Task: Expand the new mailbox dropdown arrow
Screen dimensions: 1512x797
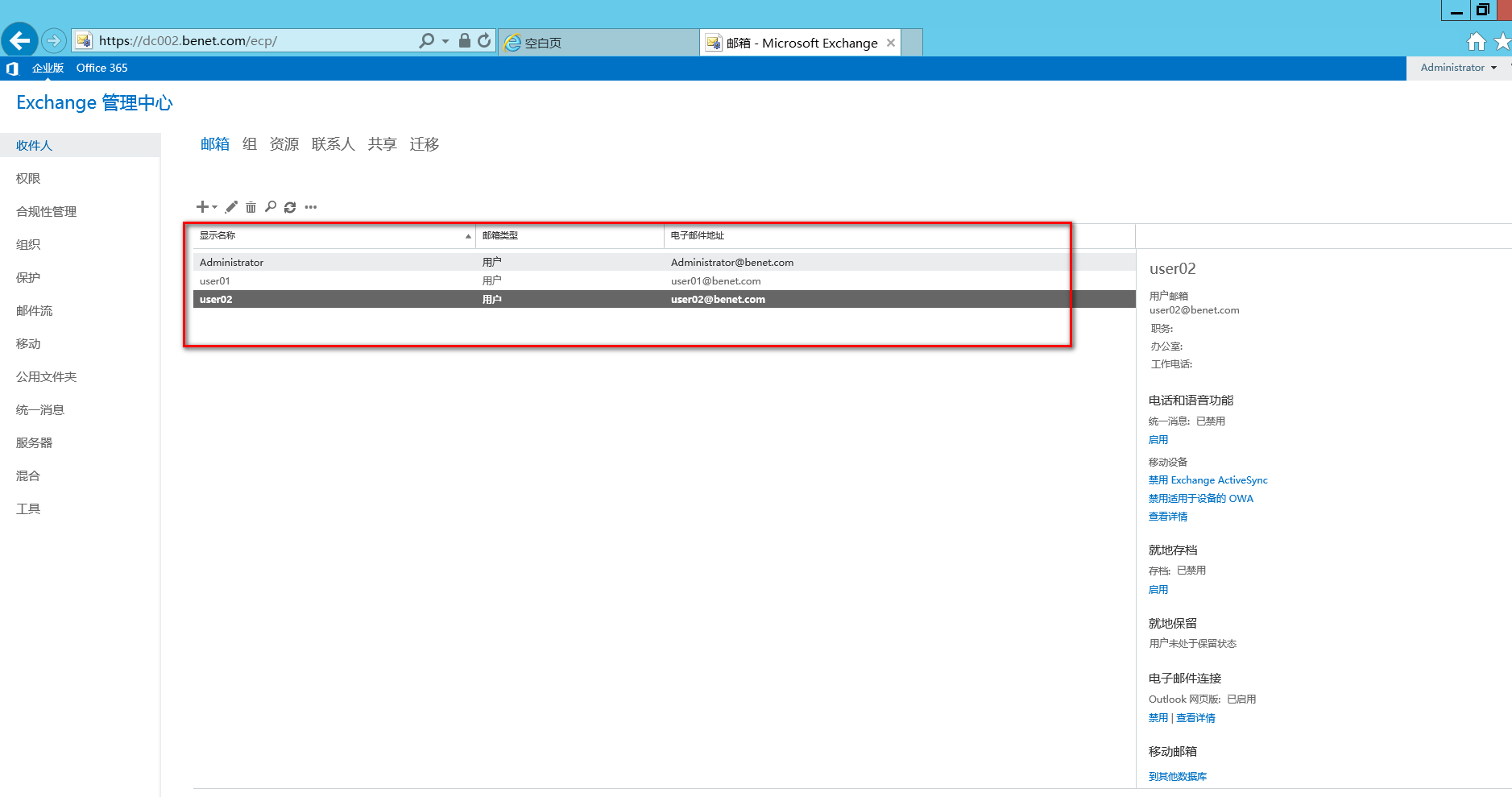Action: point(214,207)
